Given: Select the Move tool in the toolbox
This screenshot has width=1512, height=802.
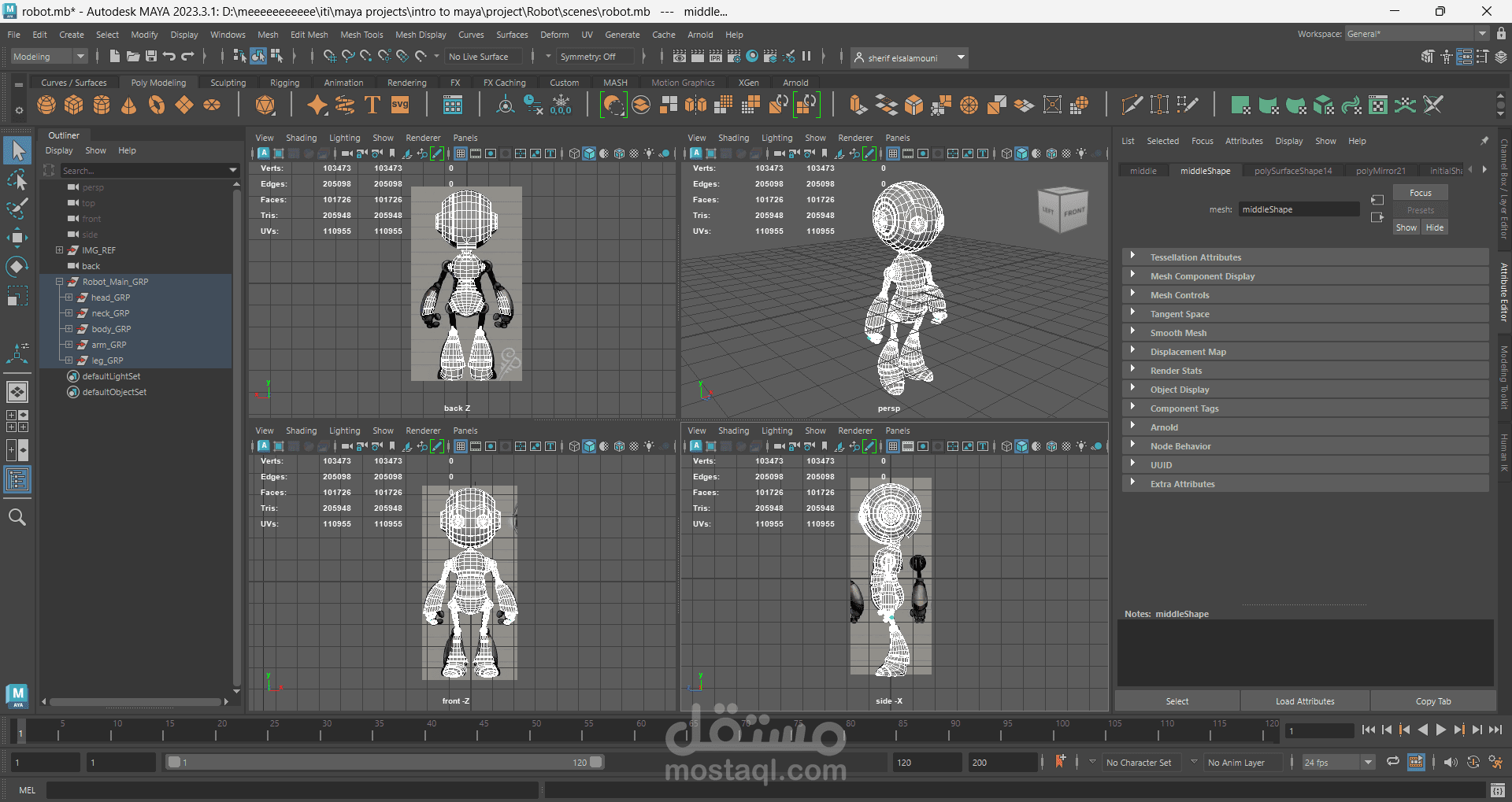Looking at the screenshot, I should 17,238.
